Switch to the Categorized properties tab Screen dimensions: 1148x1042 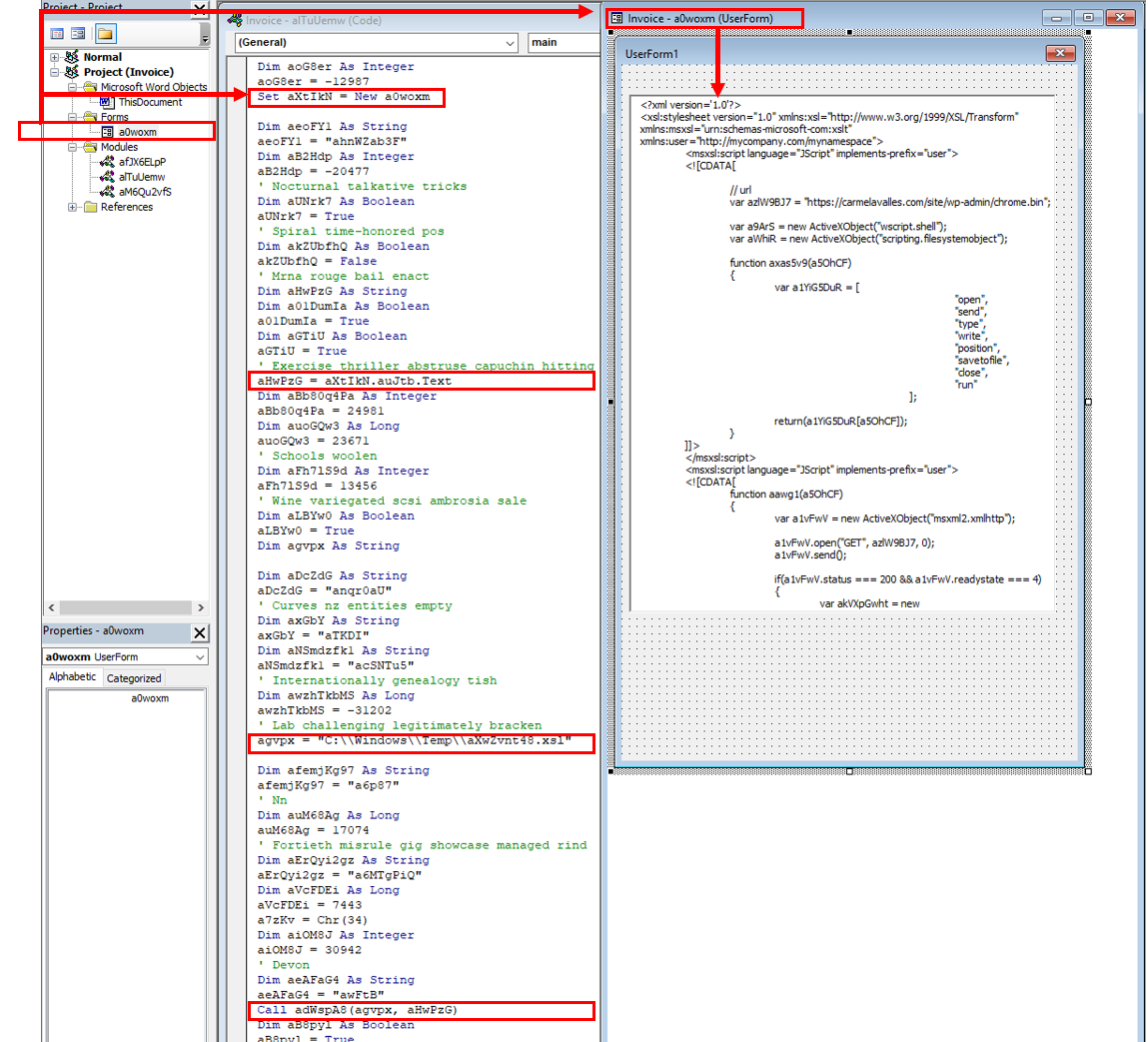(x=134, y=678)
